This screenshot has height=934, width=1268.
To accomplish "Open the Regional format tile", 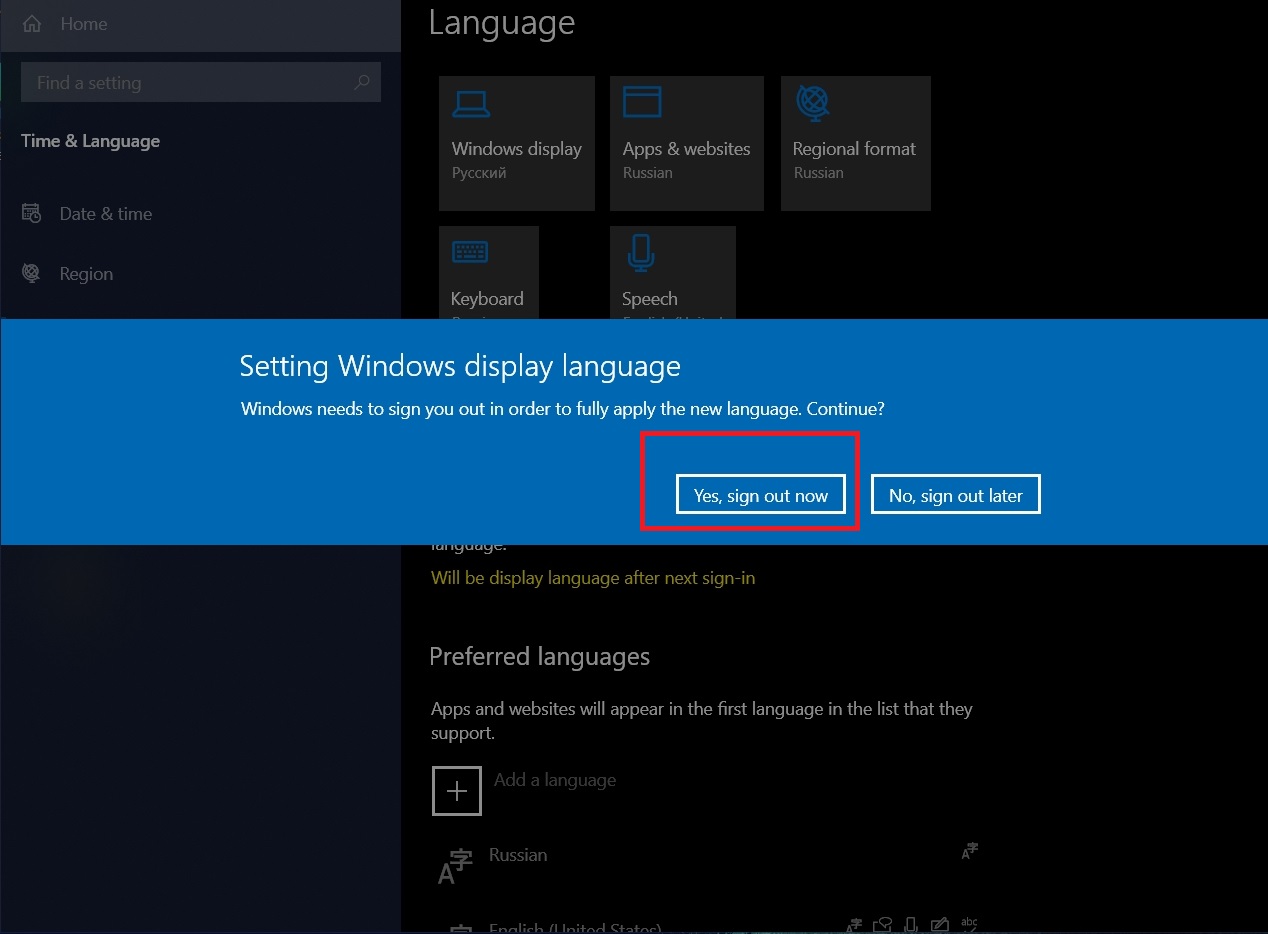I will click(856, 143).
